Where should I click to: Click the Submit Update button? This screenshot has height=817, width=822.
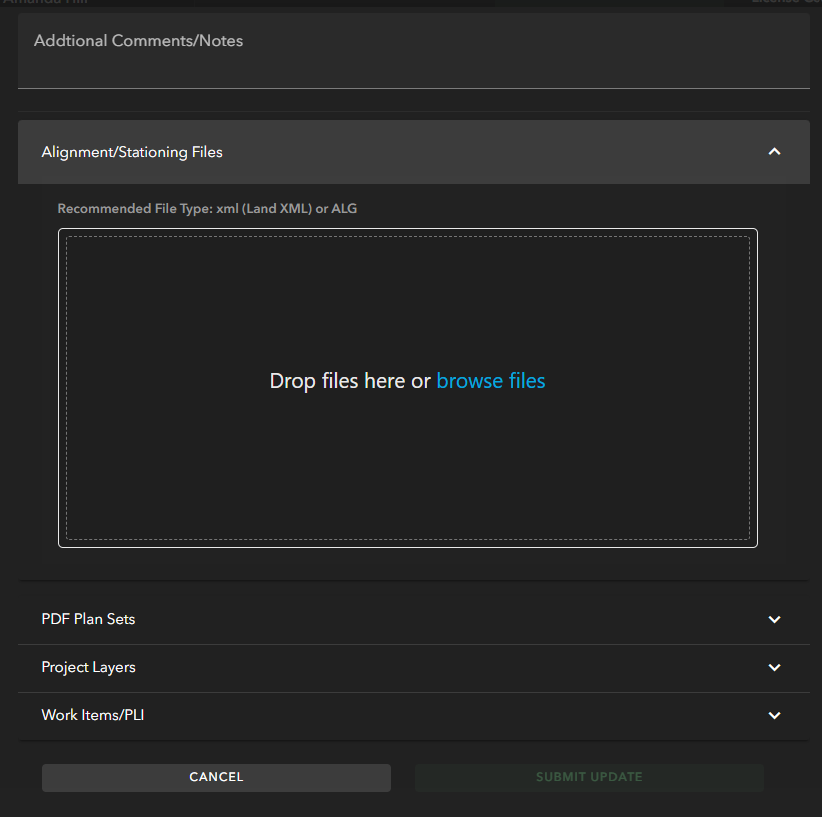[x=589, y=777]
